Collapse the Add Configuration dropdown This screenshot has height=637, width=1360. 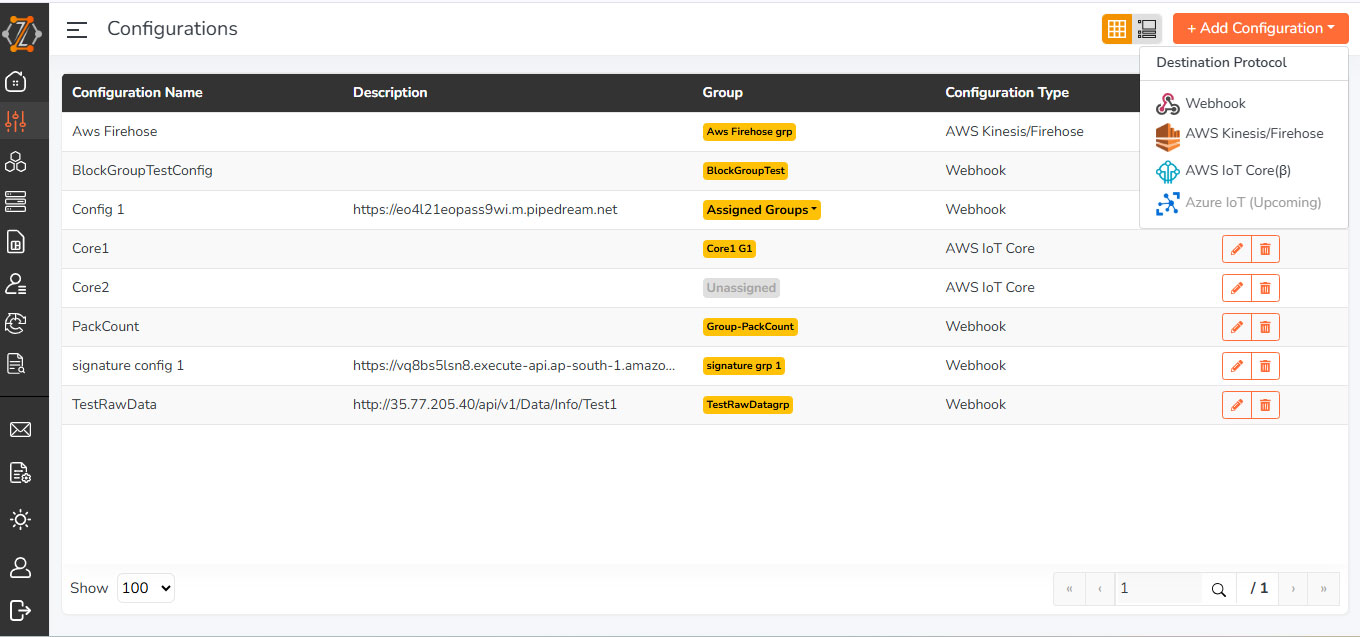[1260, 29]
